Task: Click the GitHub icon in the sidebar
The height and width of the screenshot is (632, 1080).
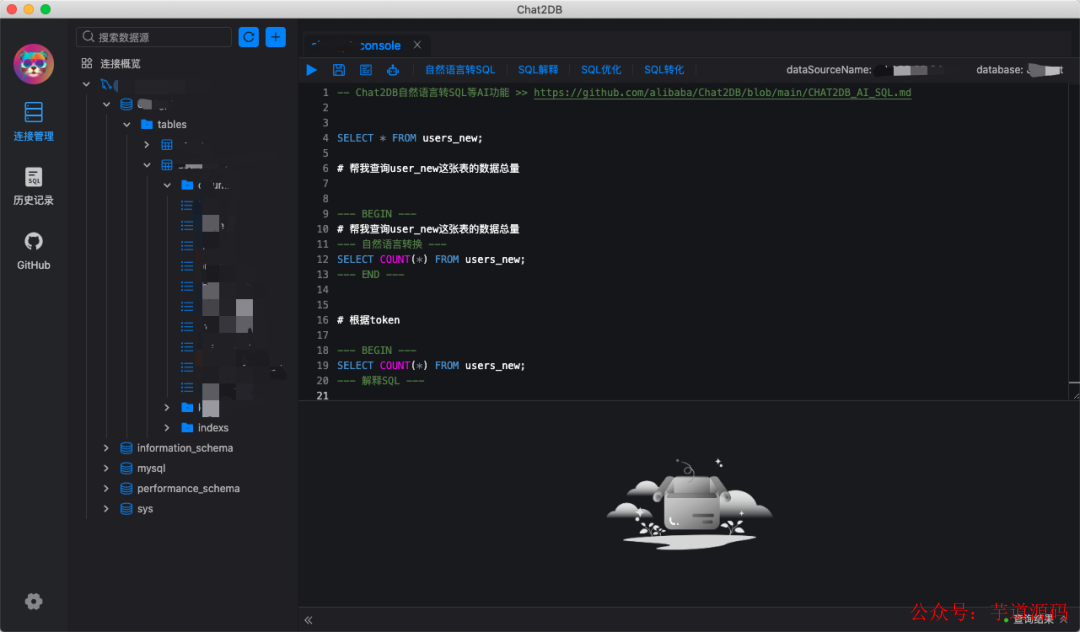Action: pyautogui.click(x=33, y=249)
